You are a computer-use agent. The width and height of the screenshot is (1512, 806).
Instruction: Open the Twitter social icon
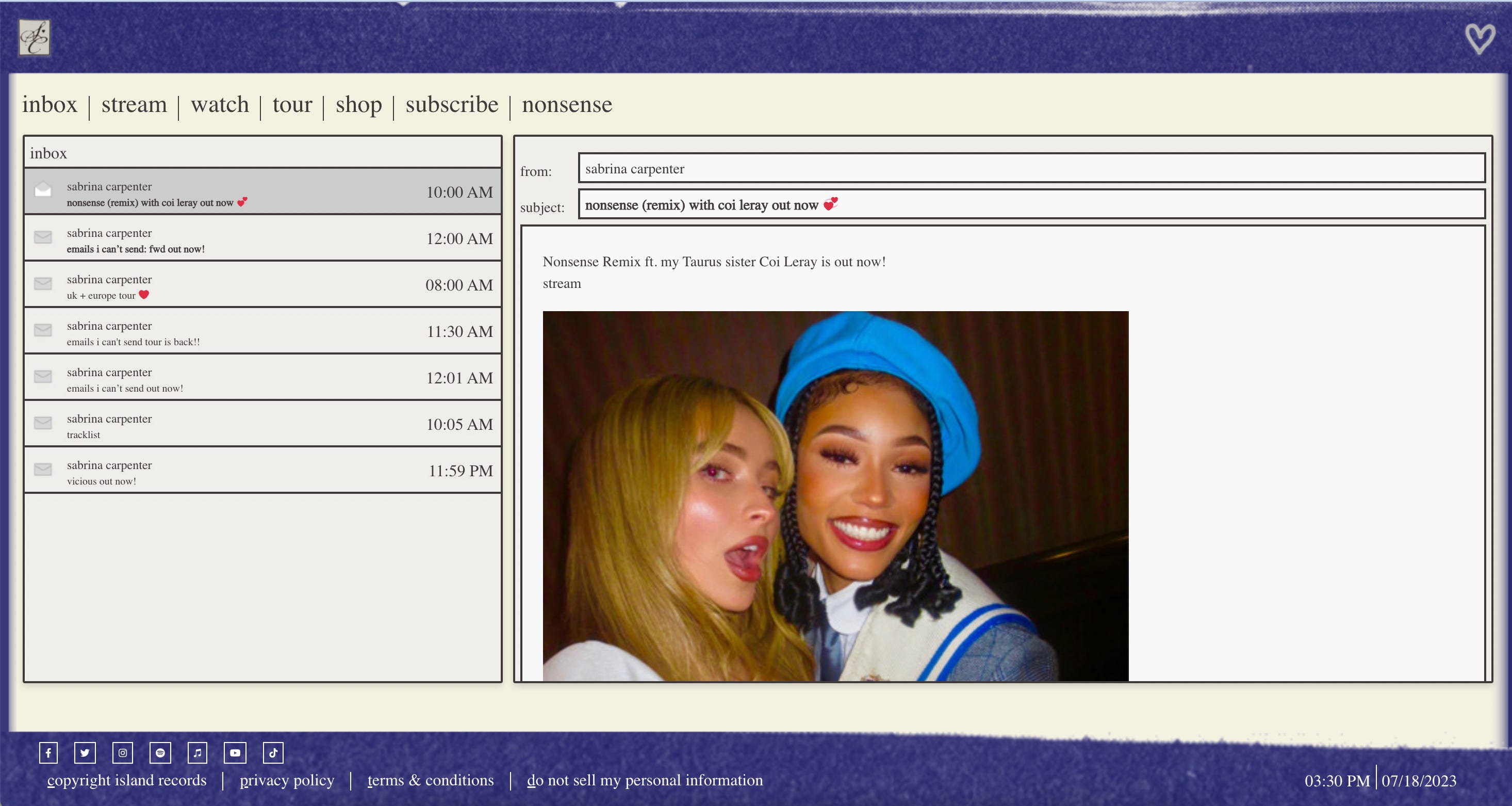pos(85,752)
